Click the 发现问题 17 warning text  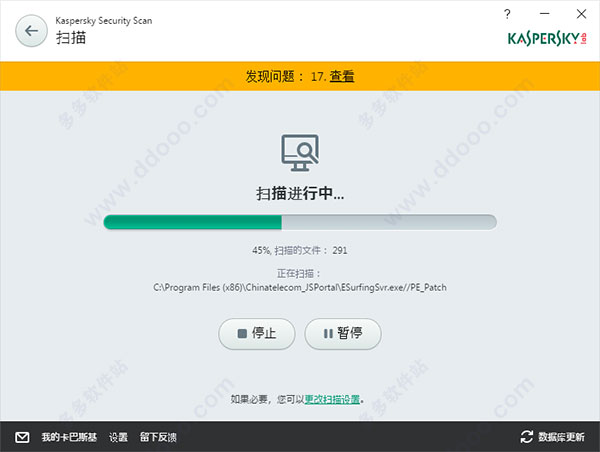(x=285, y=76)
